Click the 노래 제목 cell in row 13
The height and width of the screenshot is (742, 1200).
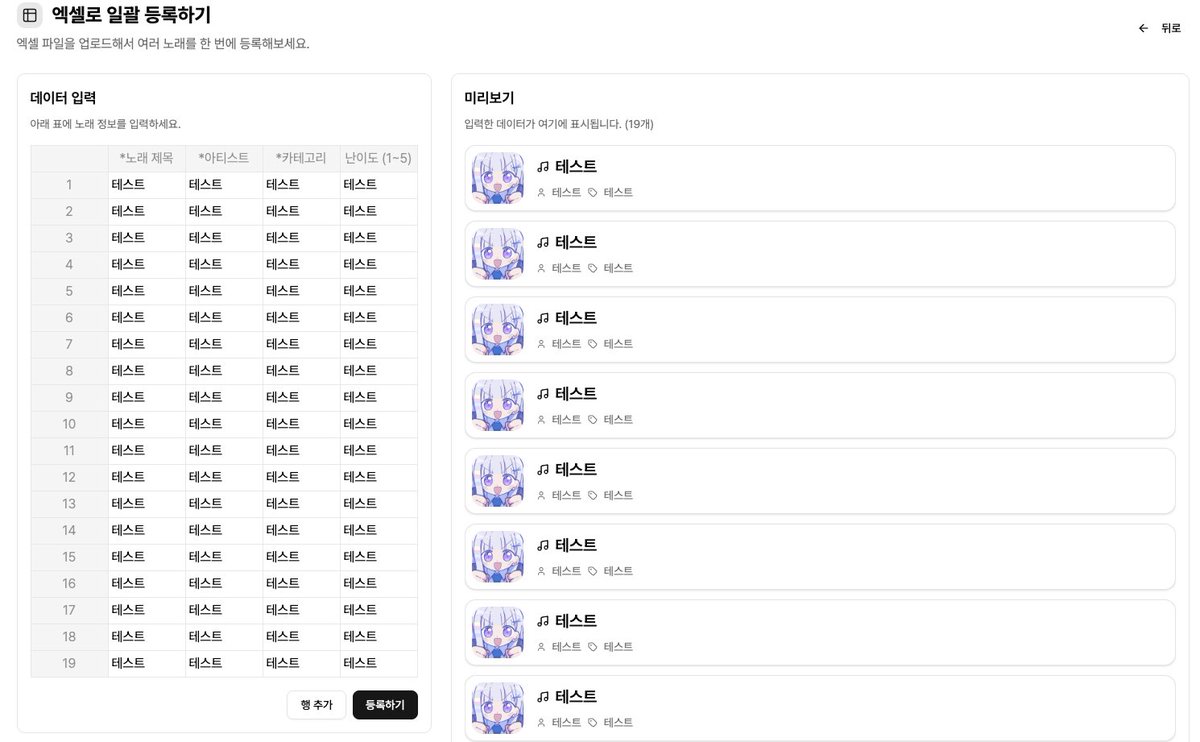[147, 503]
